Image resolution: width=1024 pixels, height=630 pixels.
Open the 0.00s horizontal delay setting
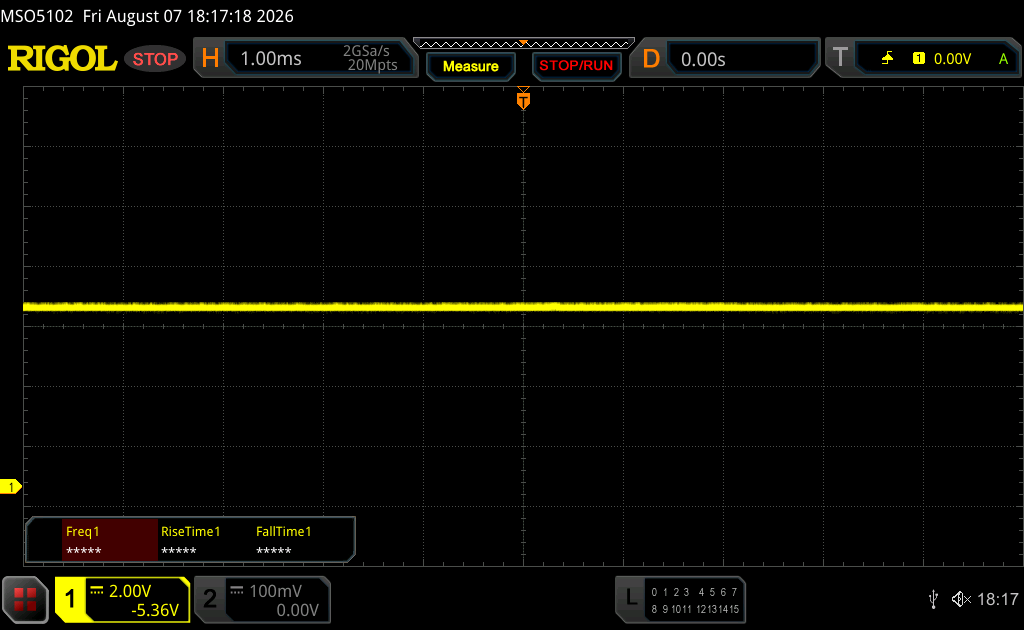(x=703, y=59)
